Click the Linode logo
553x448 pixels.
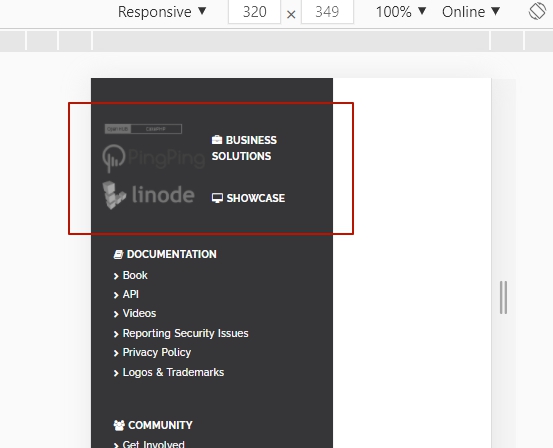point(148,195)
